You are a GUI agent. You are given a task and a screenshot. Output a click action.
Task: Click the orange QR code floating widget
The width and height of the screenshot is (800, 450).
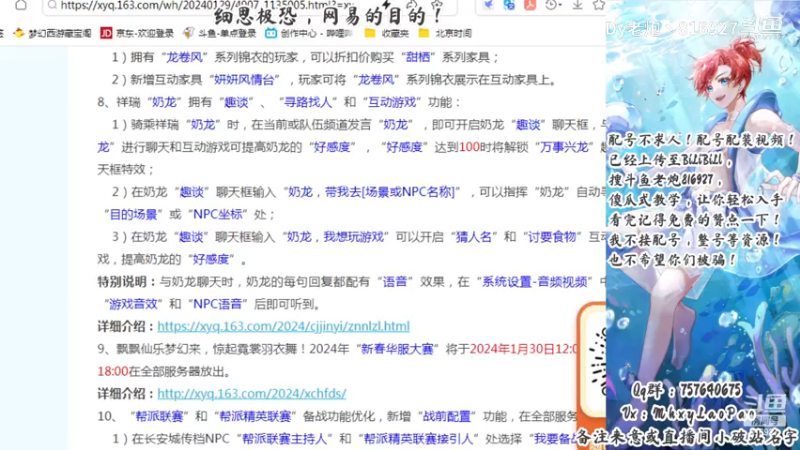(x=592, y=375)
